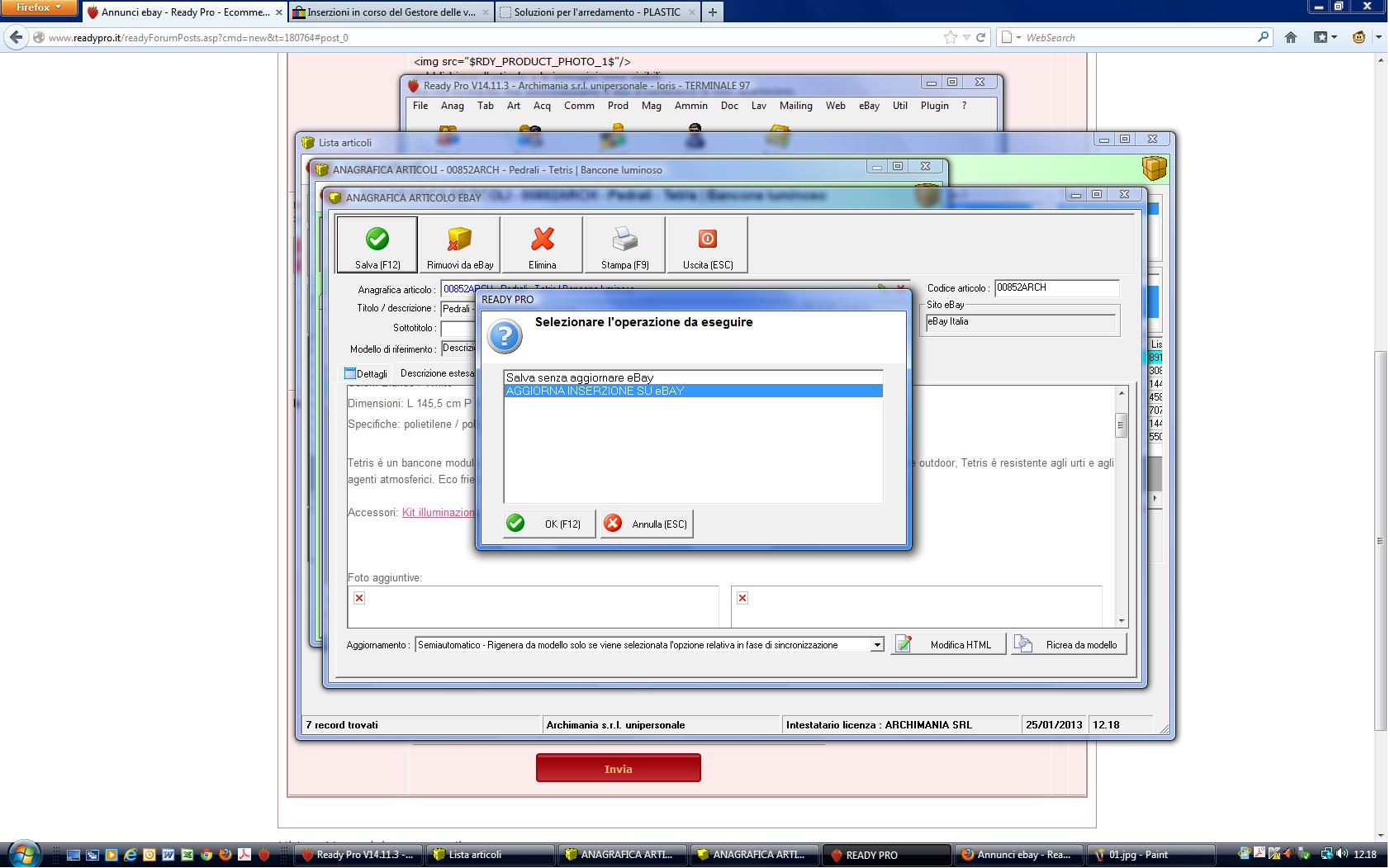Click the network tray icon
The image size is (1390, 868).
1326,855
